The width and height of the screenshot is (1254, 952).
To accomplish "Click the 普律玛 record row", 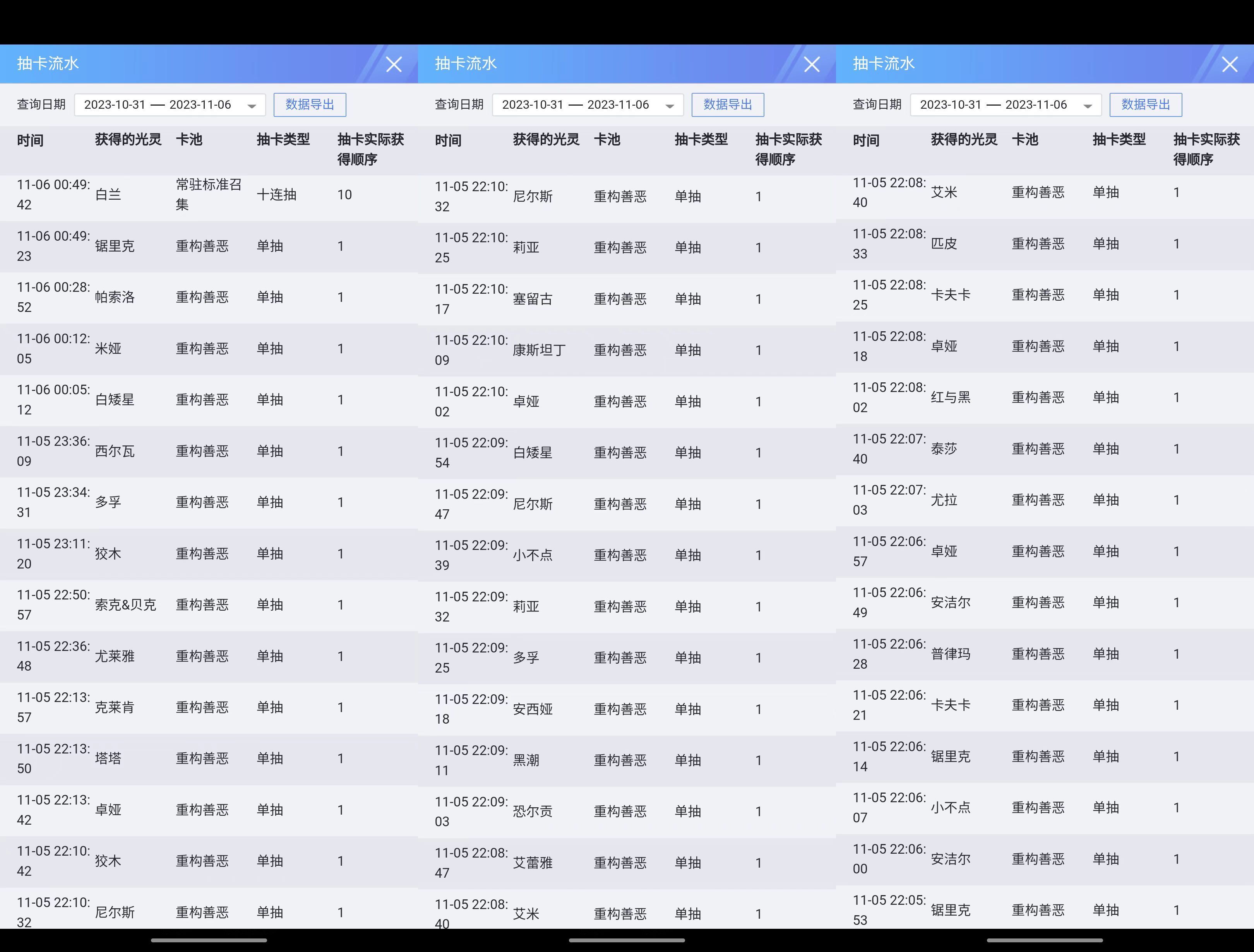I will [1045, 654].
